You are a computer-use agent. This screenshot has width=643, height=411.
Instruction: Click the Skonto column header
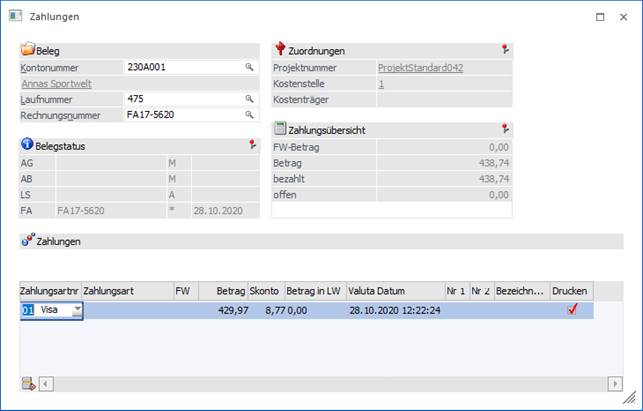pos(265,290)
